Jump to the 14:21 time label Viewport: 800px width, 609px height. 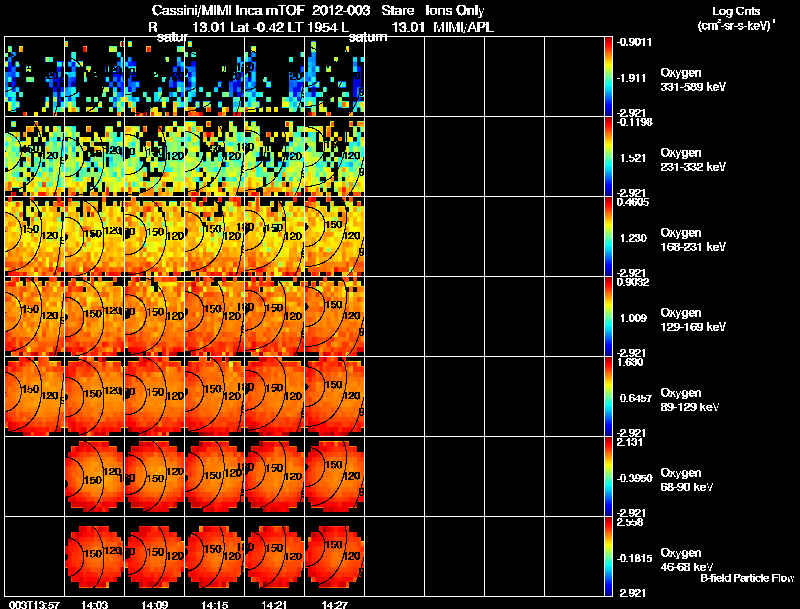point(274,605)
